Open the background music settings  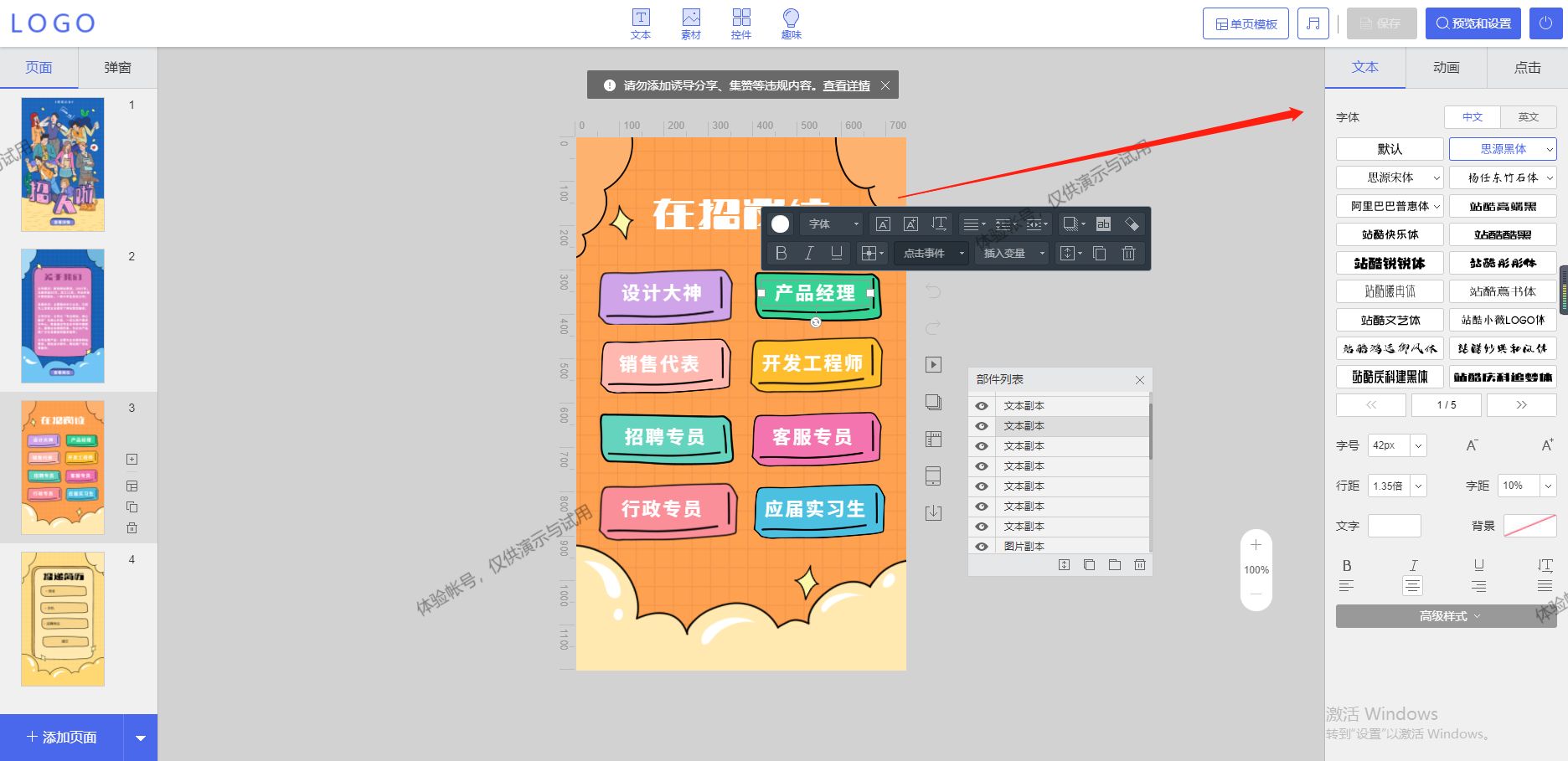coord(1313,23)
